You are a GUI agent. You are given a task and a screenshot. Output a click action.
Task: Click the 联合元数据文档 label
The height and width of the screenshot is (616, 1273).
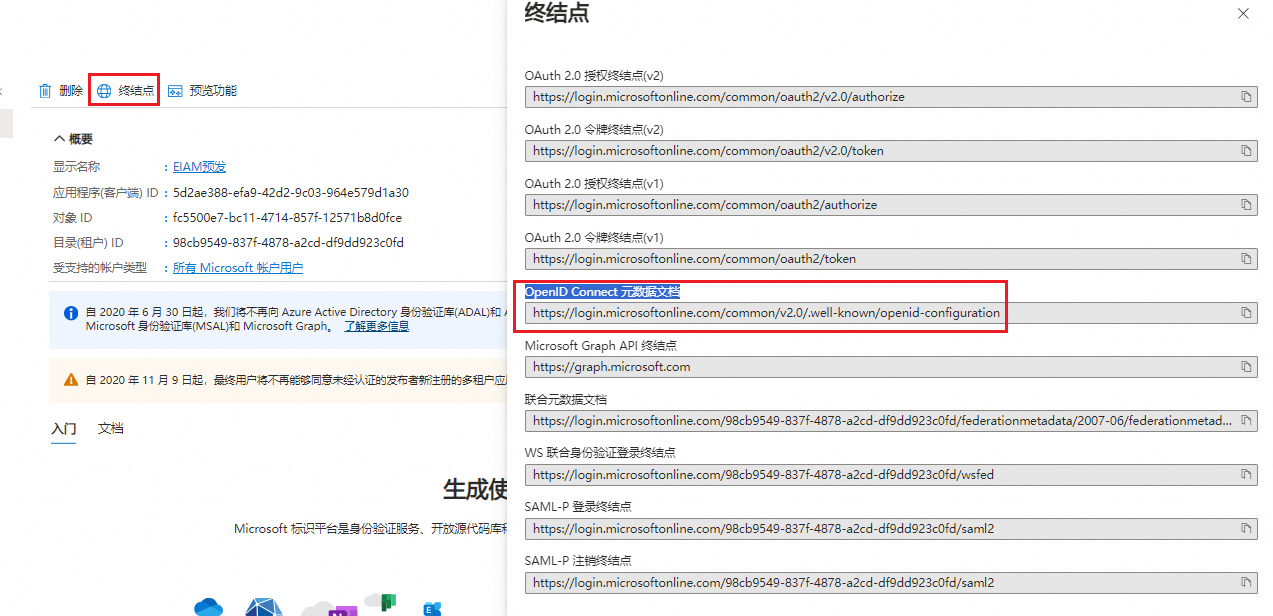(566, 400)
